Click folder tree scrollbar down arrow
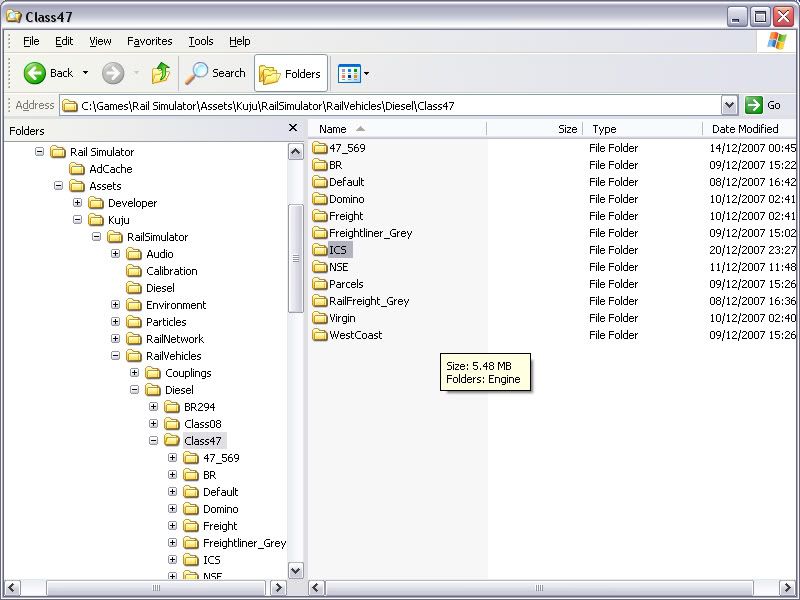 296,570
